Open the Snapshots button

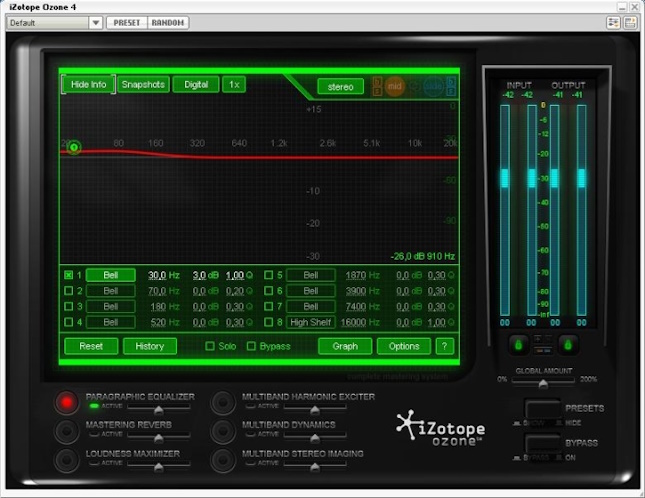click(143, 84)
